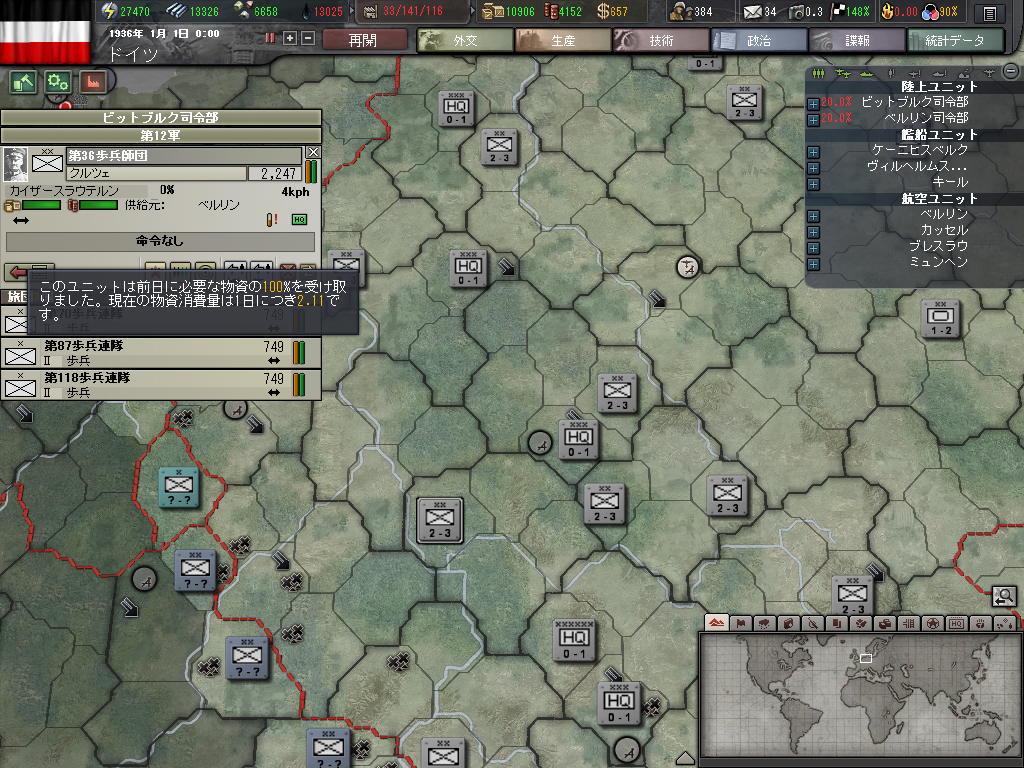Expand ピットブルク司令部 in outliner

pos(813,104)
